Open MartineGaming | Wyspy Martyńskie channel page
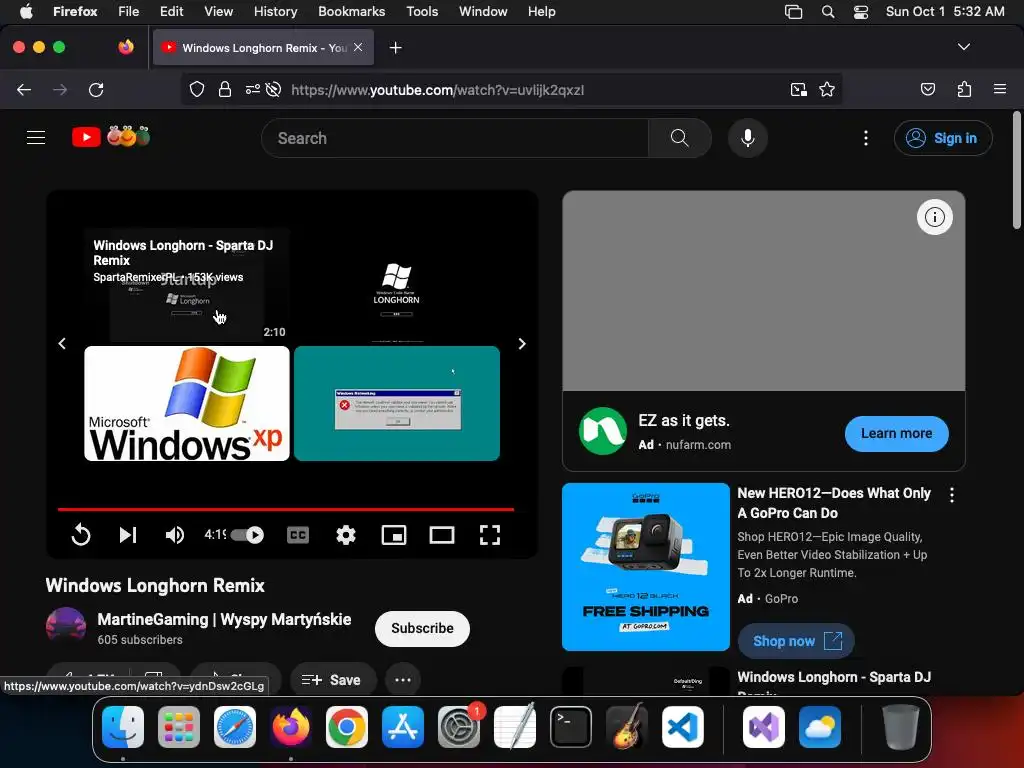The width and height of the screenshot is (1024, 768). (x=224, y=619)
